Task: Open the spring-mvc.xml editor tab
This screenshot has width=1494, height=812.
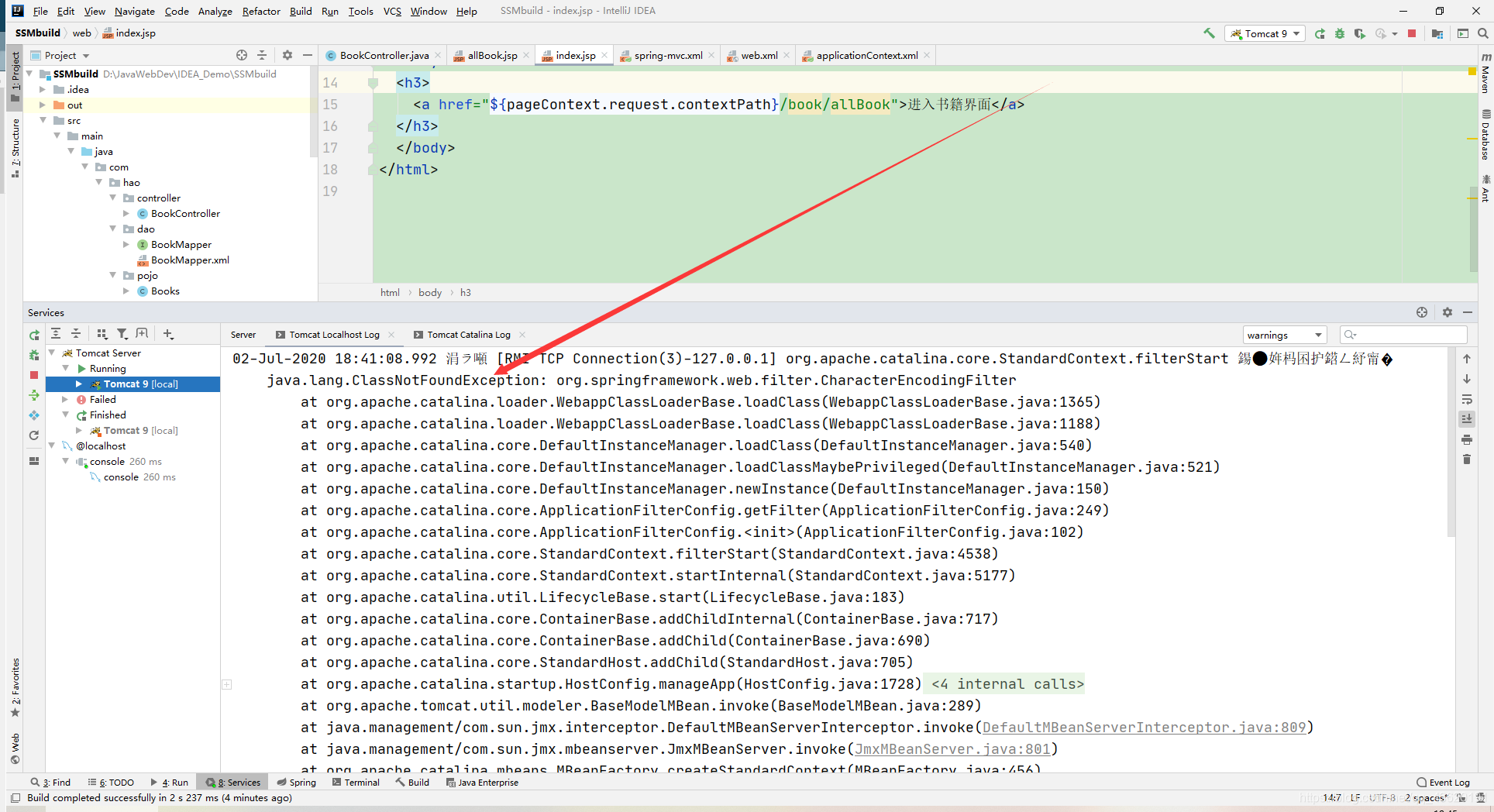Action: [x=667, y=55]
